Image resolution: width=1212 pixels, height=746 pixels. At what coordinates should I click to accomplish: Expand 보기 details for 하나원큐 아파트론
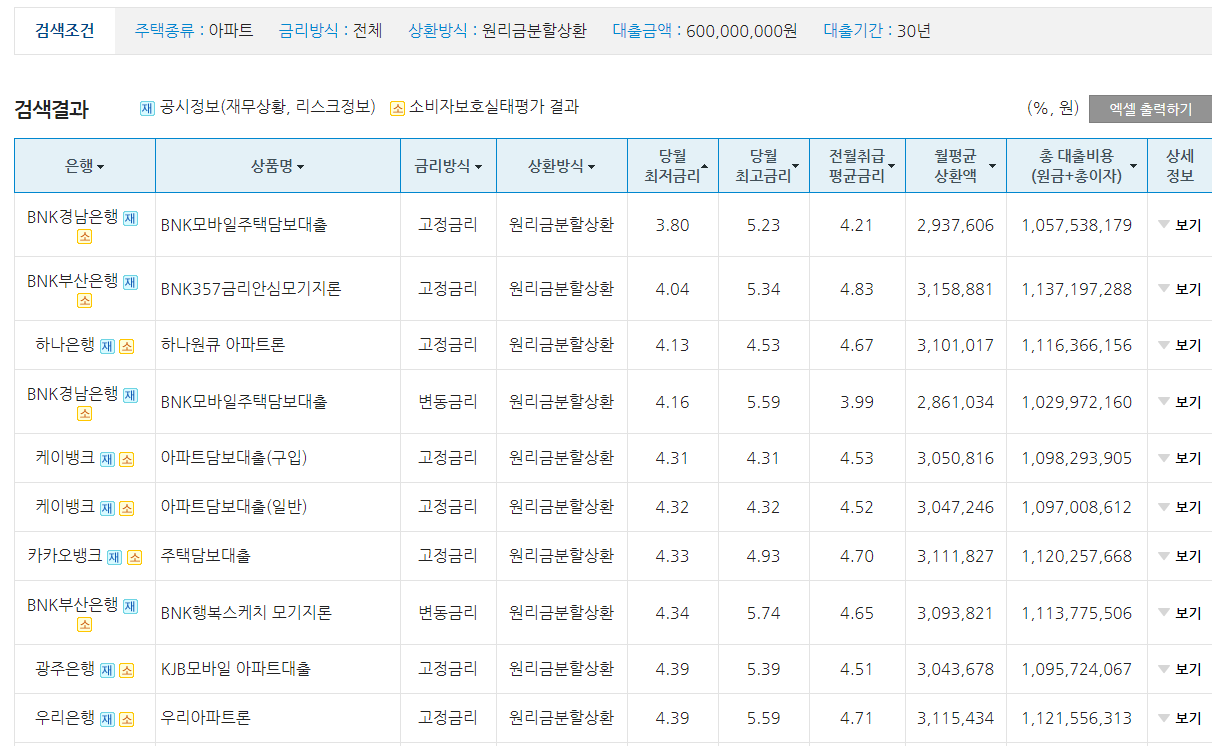coord(1180,345)
